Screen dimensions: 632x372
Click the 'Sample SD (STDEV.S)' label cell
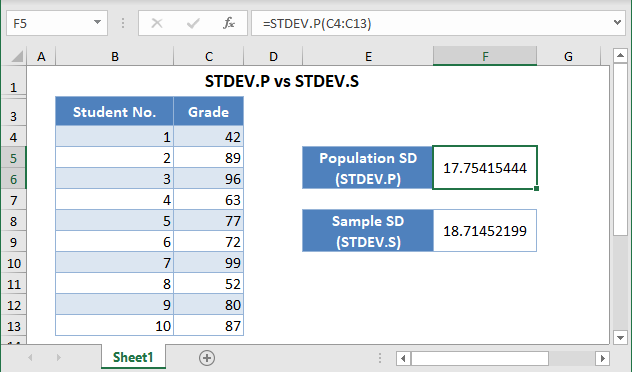pos(368,231)
